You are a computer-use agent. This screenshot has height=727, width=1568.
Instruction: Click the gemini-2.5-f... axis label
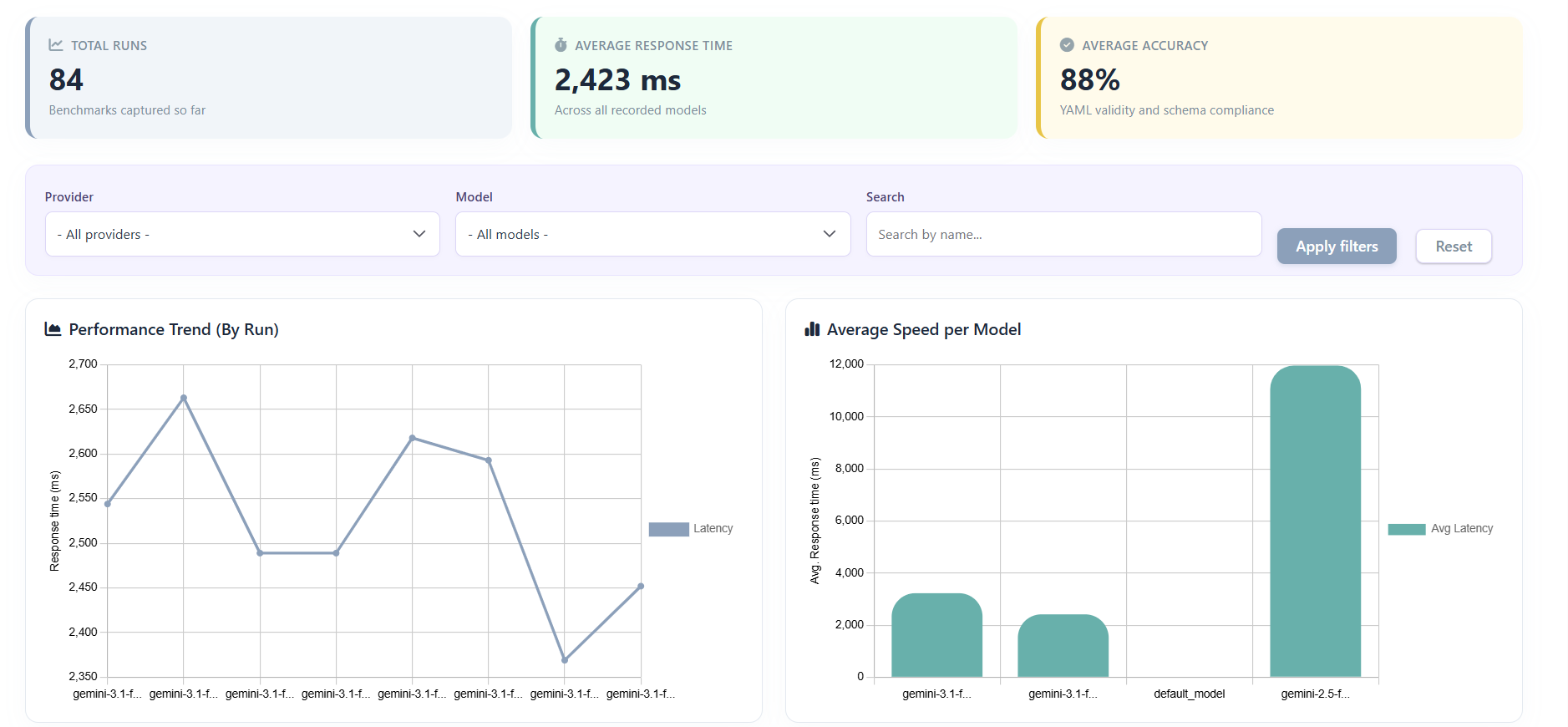(1315, 694)
